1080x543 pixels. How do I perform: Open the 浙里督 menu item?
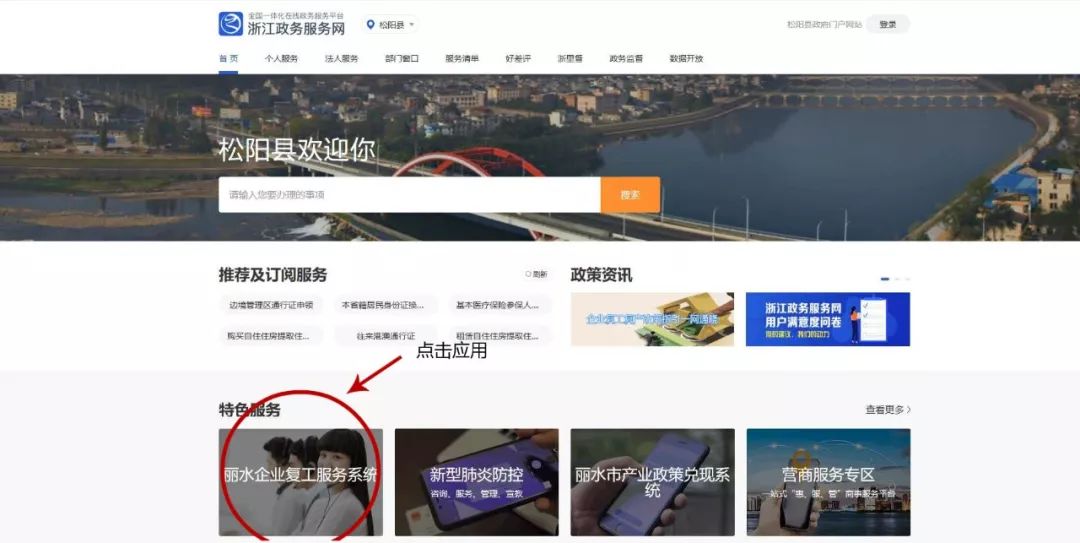click(570, 59)
